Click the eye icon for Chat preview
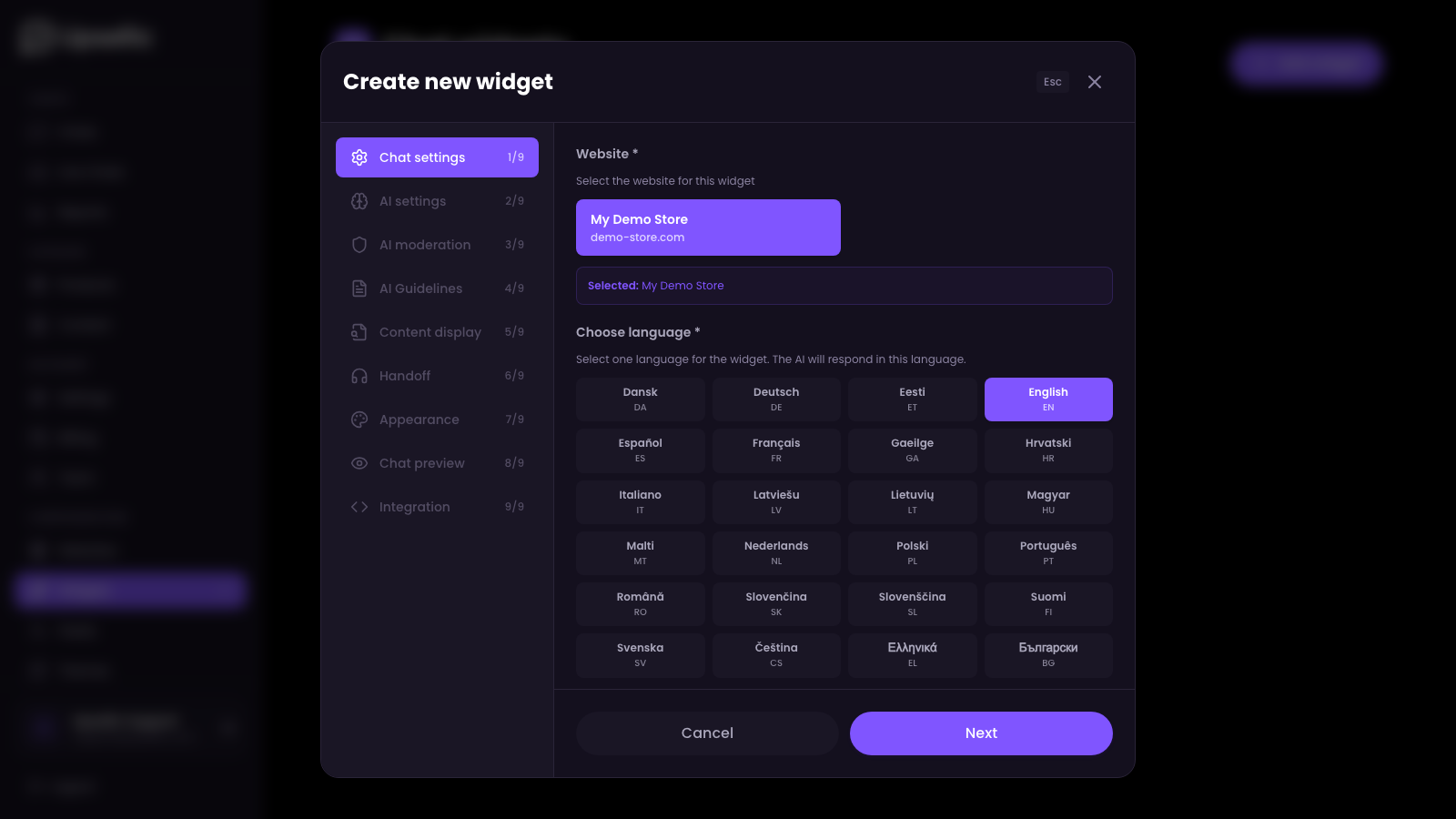 (x=360, y=462)
